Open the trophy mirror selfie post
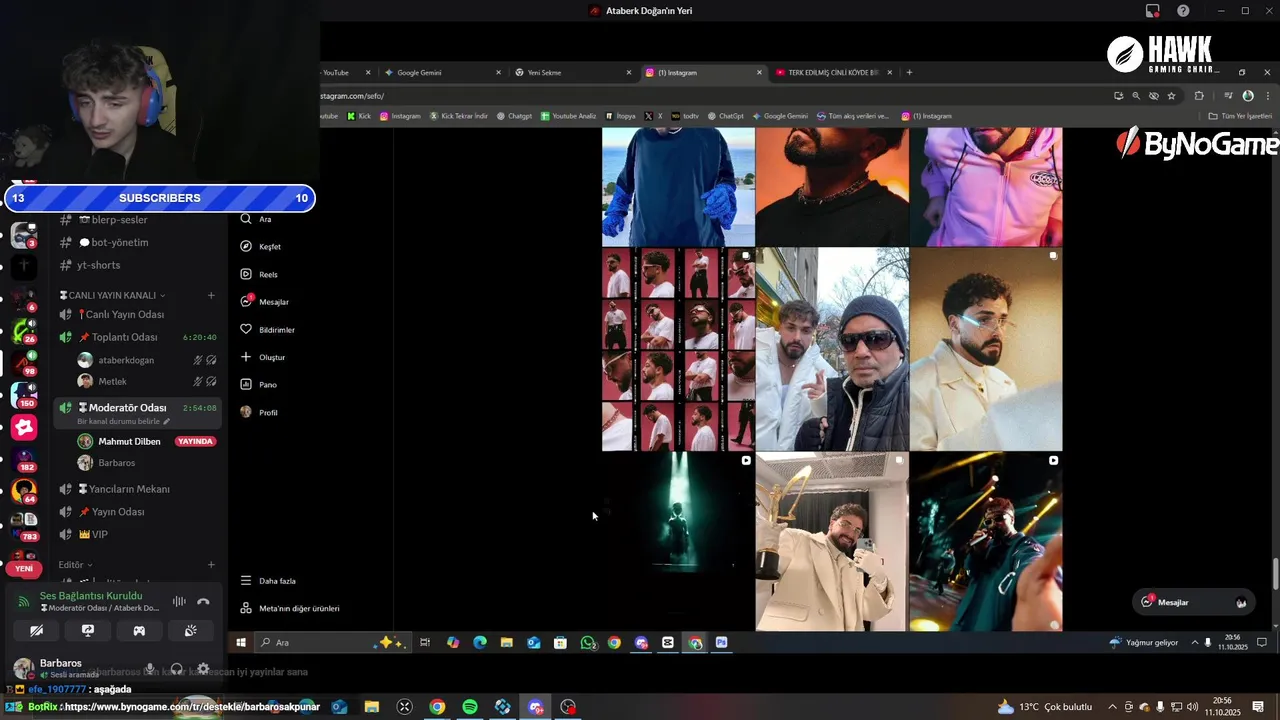Image resolution: width=1280 pixels, height=720 pixels. coord(832,541)
